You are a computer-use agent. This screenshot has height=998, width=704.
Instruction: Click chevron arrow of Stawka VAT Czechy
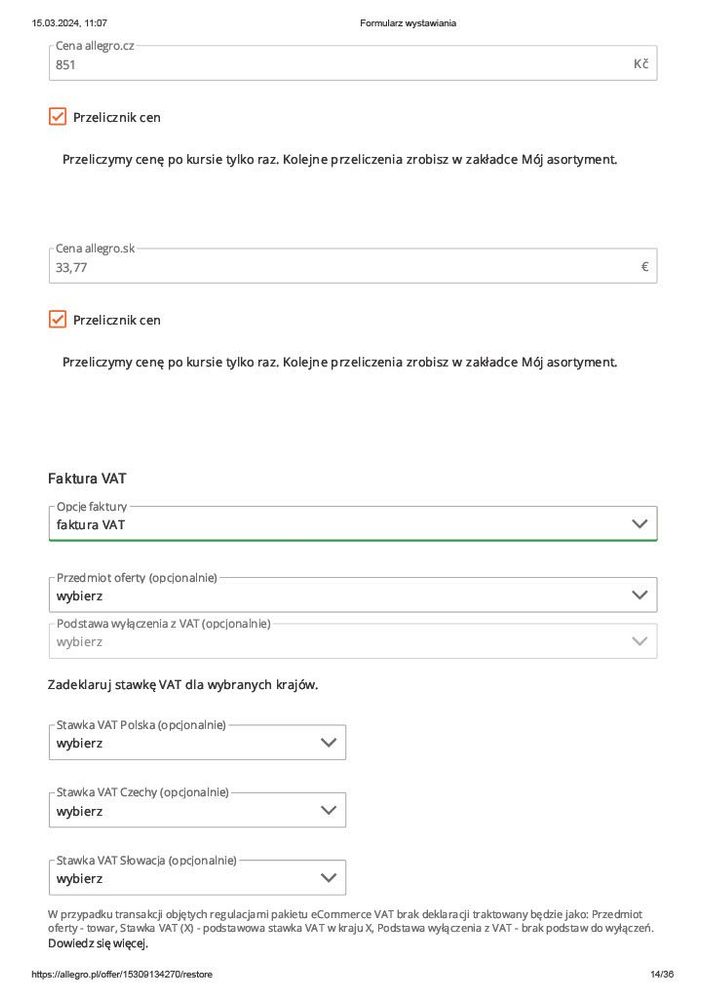(x=328, y=811)
